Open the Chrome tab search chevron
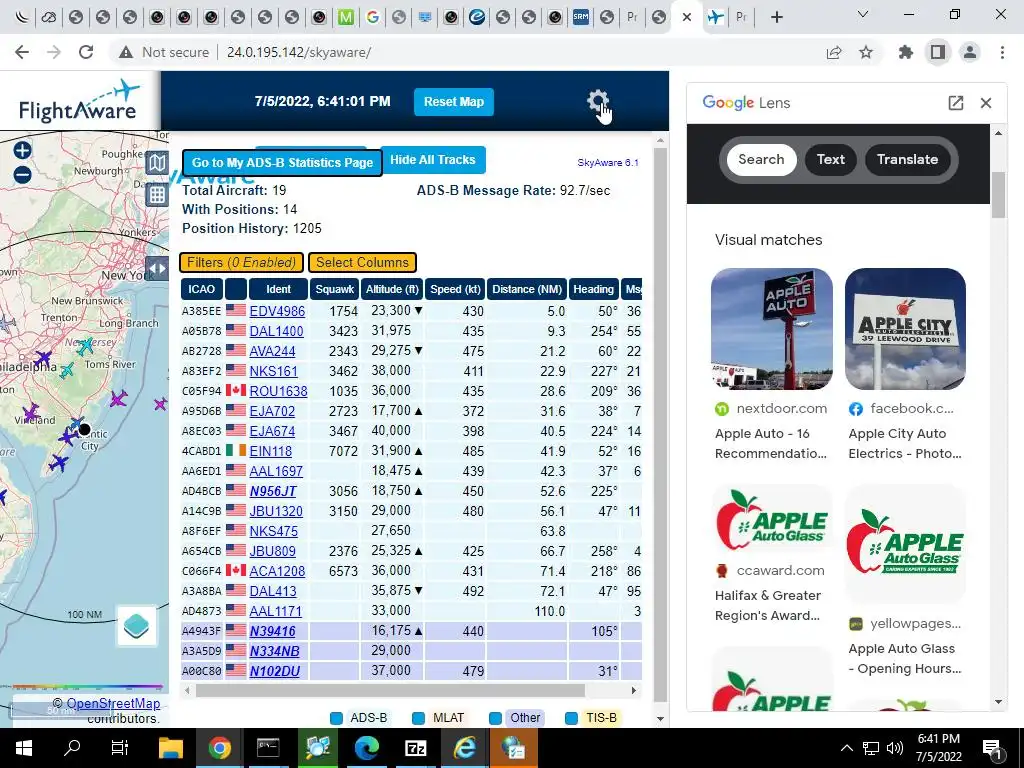The height and width of the screenshot is (768, 1024). pos(863,14)
